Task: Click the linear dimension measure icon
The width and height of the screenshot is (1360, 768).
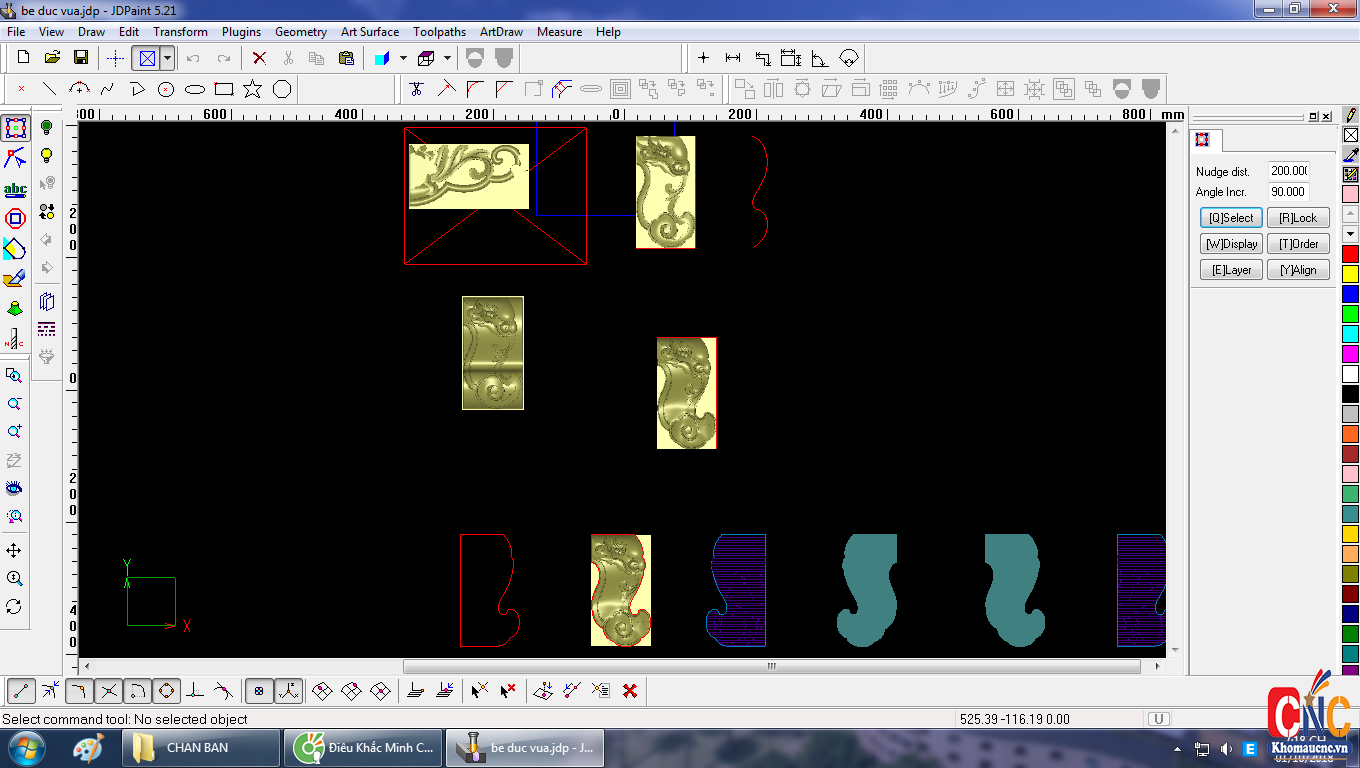Action: 733,58
